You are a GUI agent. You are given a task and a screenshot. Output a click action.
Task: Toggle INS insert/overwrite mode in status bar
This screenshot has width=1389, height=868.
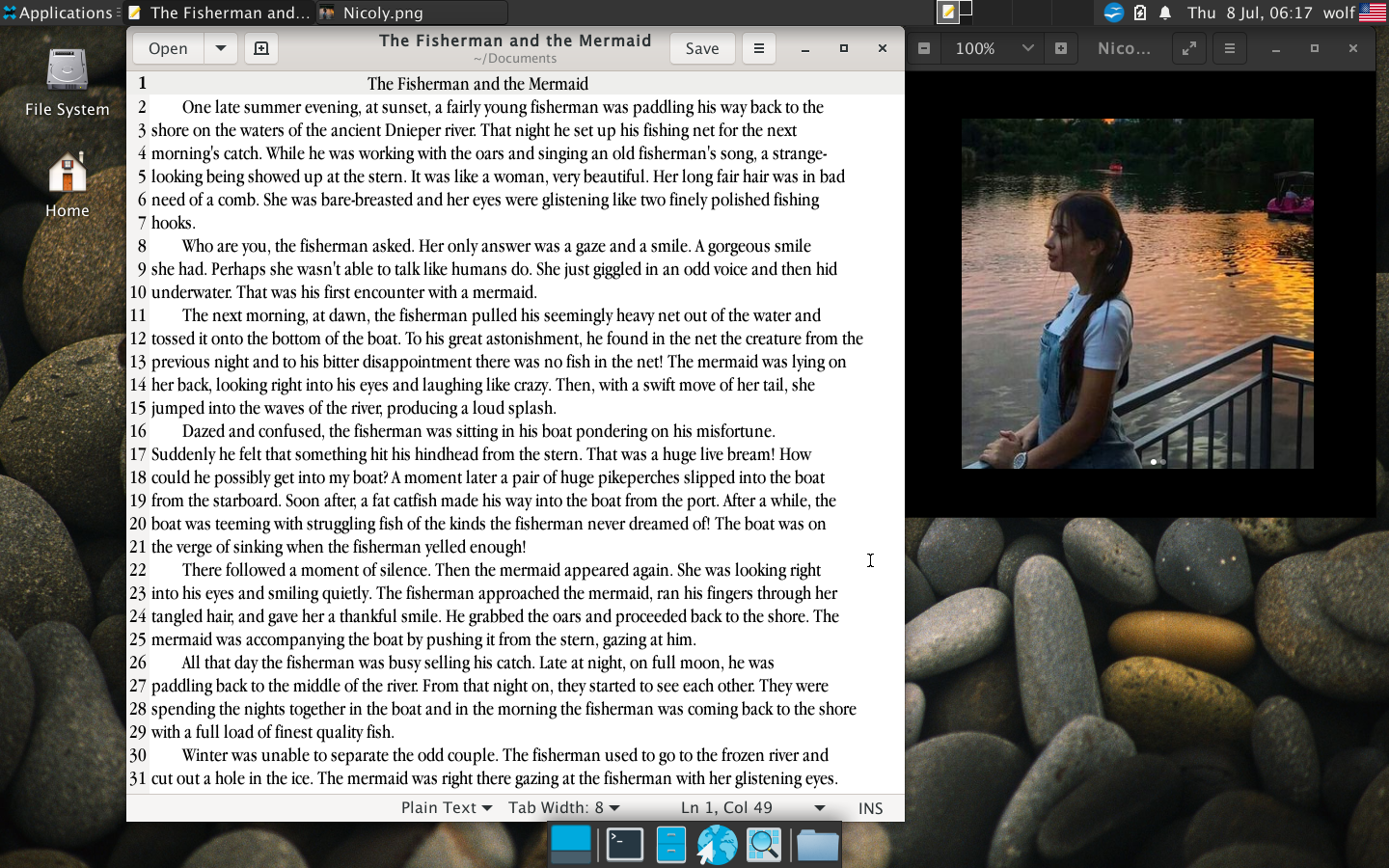(x=870, y=808)
